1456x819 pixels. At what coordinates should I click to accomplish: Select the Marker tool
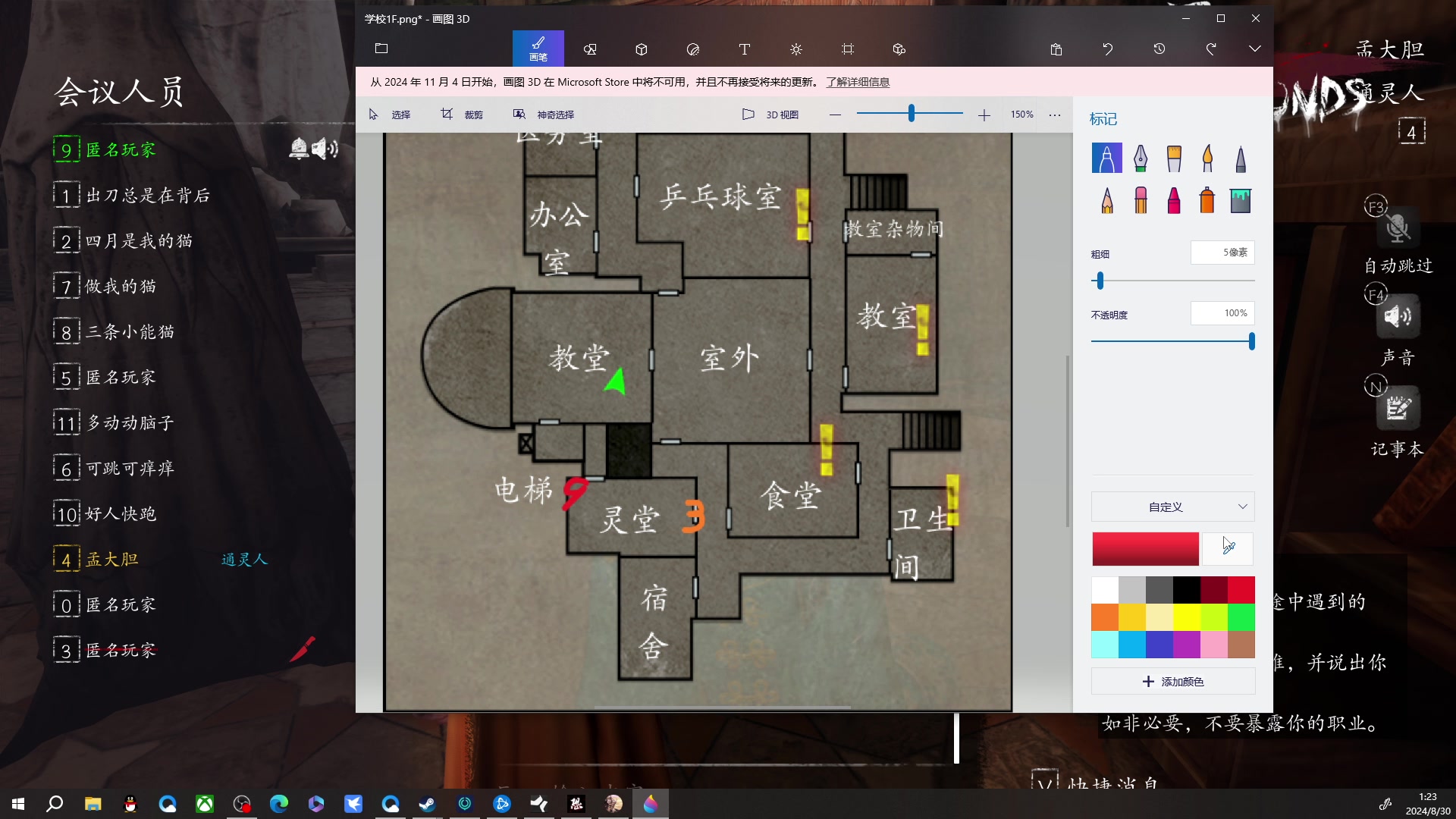(x=1106, y=158)
